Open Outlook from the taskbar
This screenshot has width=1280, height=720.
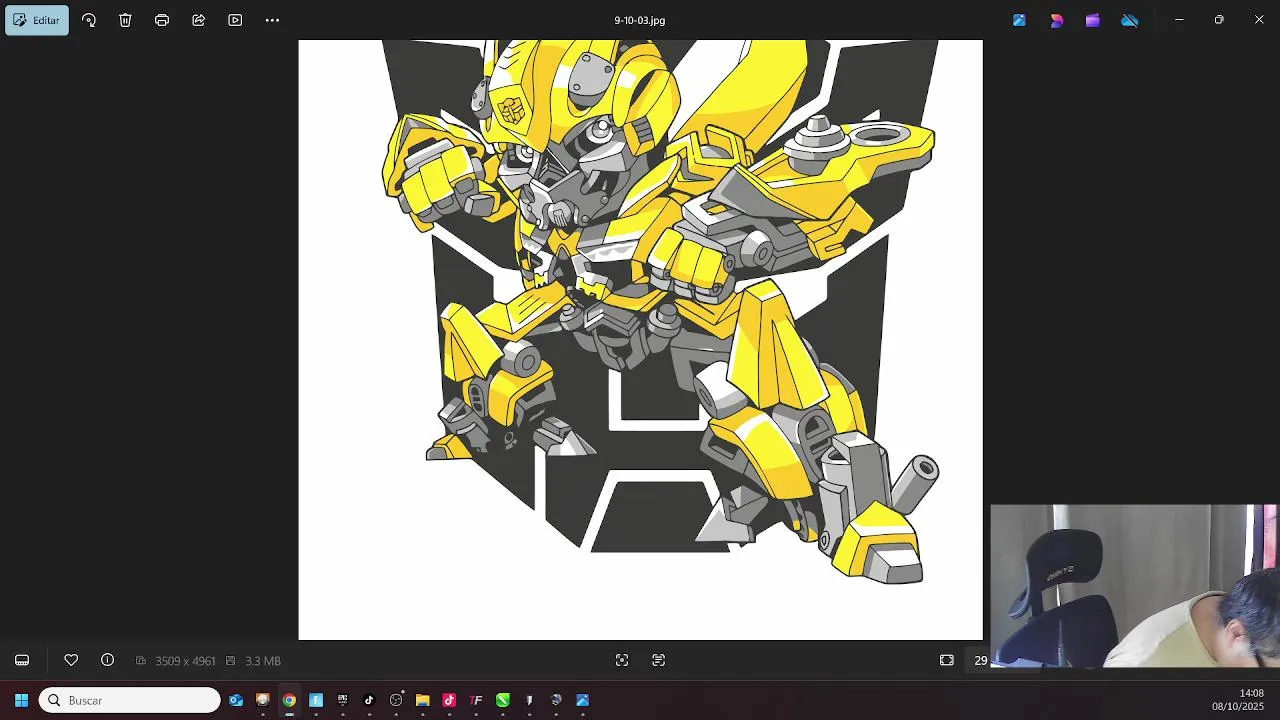click(x=236, y=700)
